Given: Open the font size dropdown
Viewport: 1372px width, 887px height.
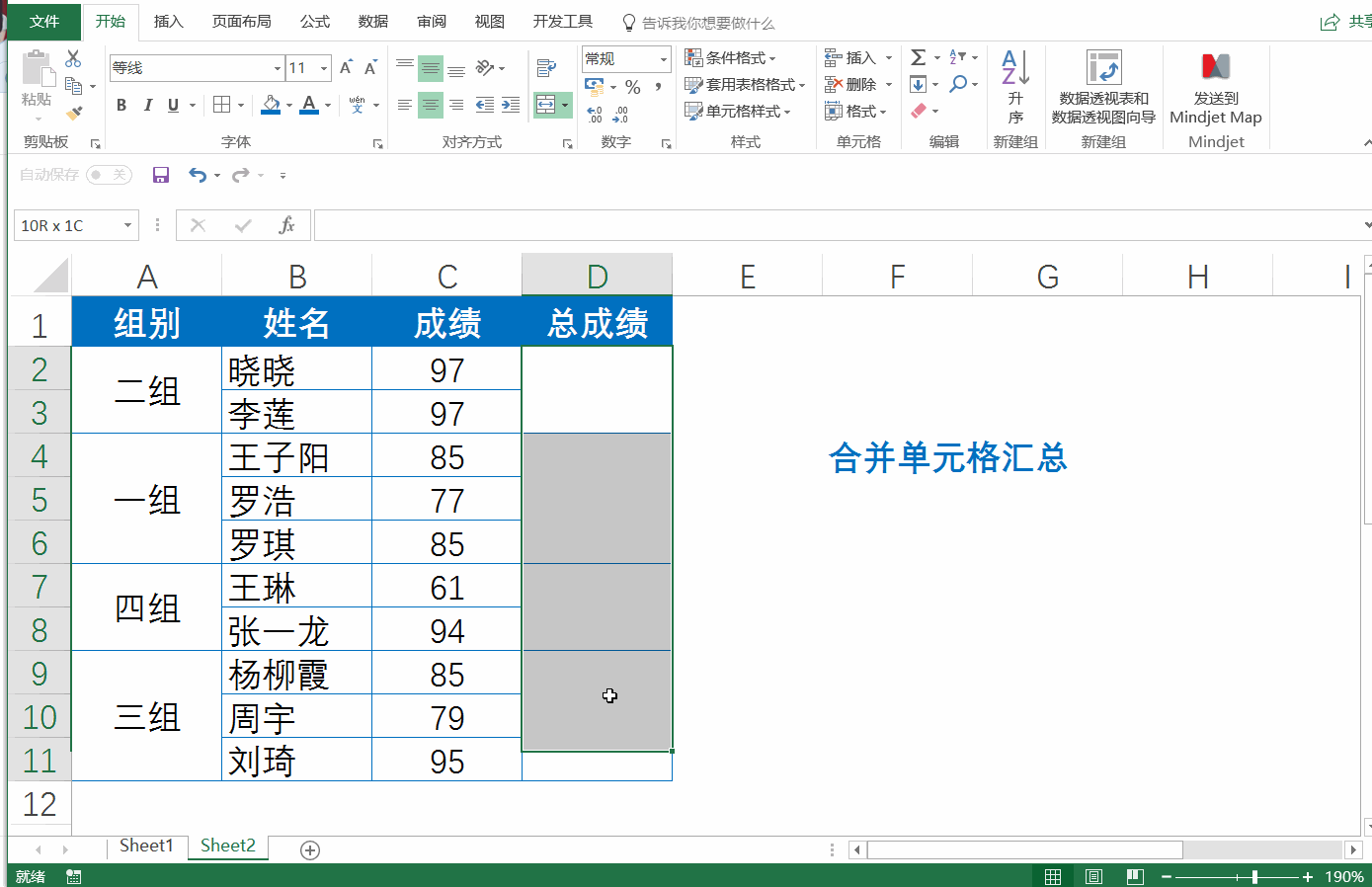Looking at the screenshot, I should [x=326, y=67].
